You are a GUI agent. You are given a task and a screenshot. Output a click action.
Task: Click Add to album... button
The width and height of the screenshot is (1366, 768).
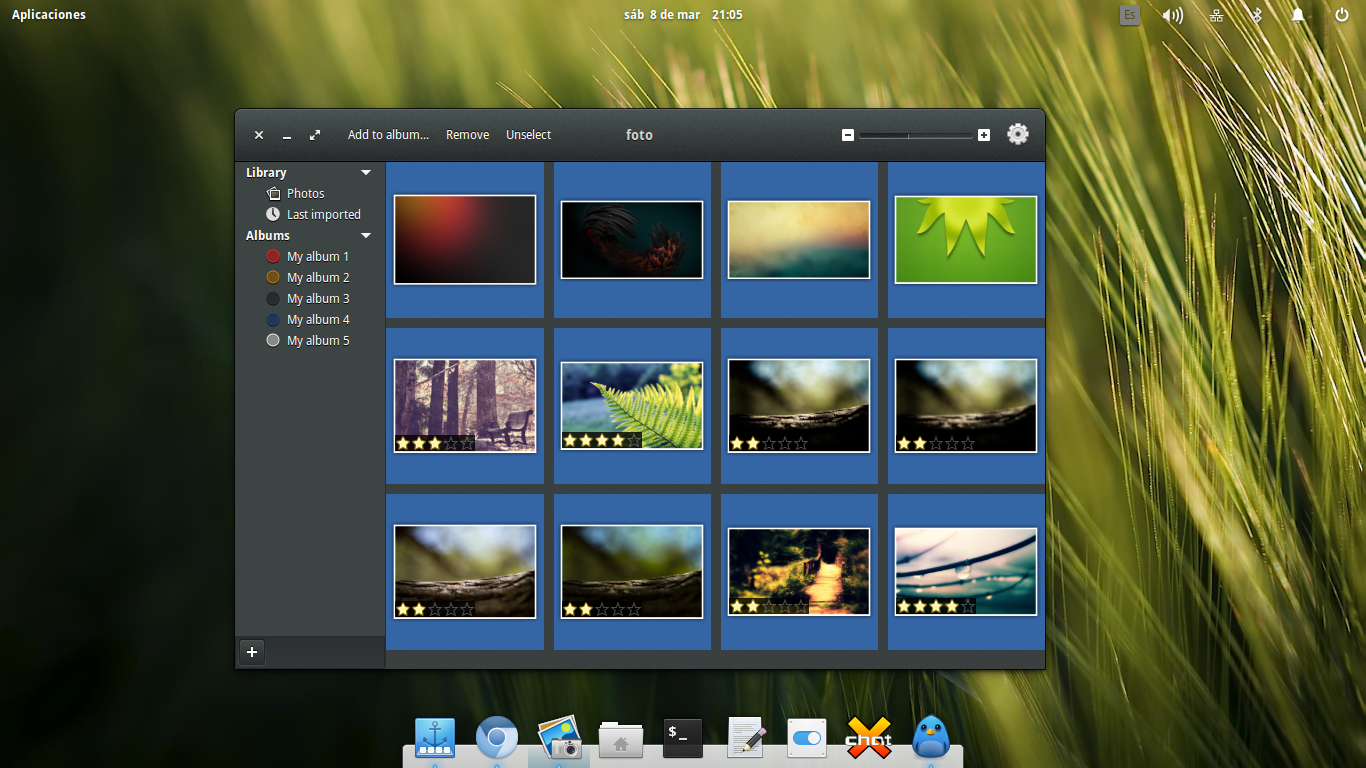pos(388,135)
